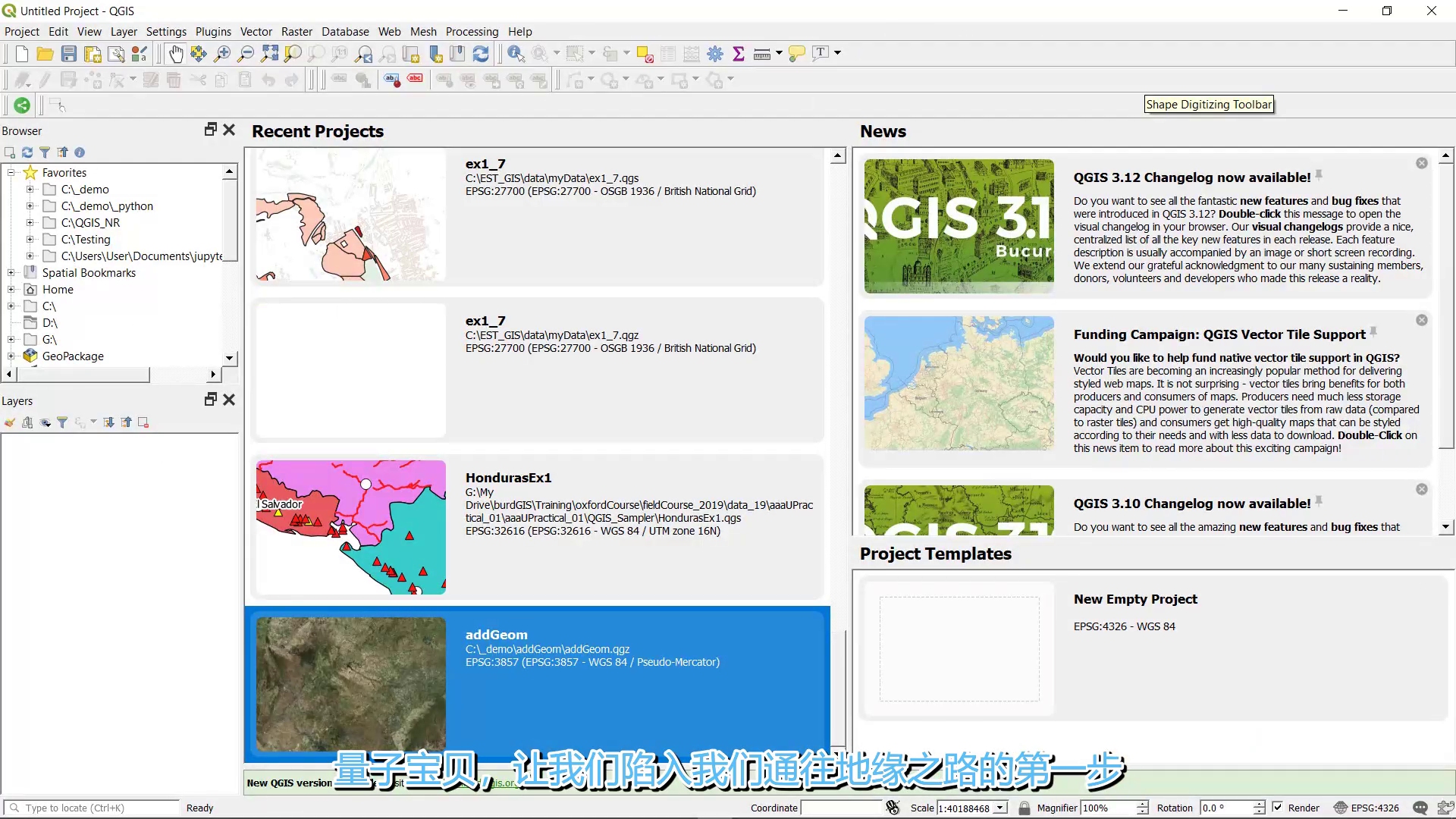The width and height of the screenshot is (1456, 819).
Task: Open the Scale dropdown
Action: (x=999, y=808)
